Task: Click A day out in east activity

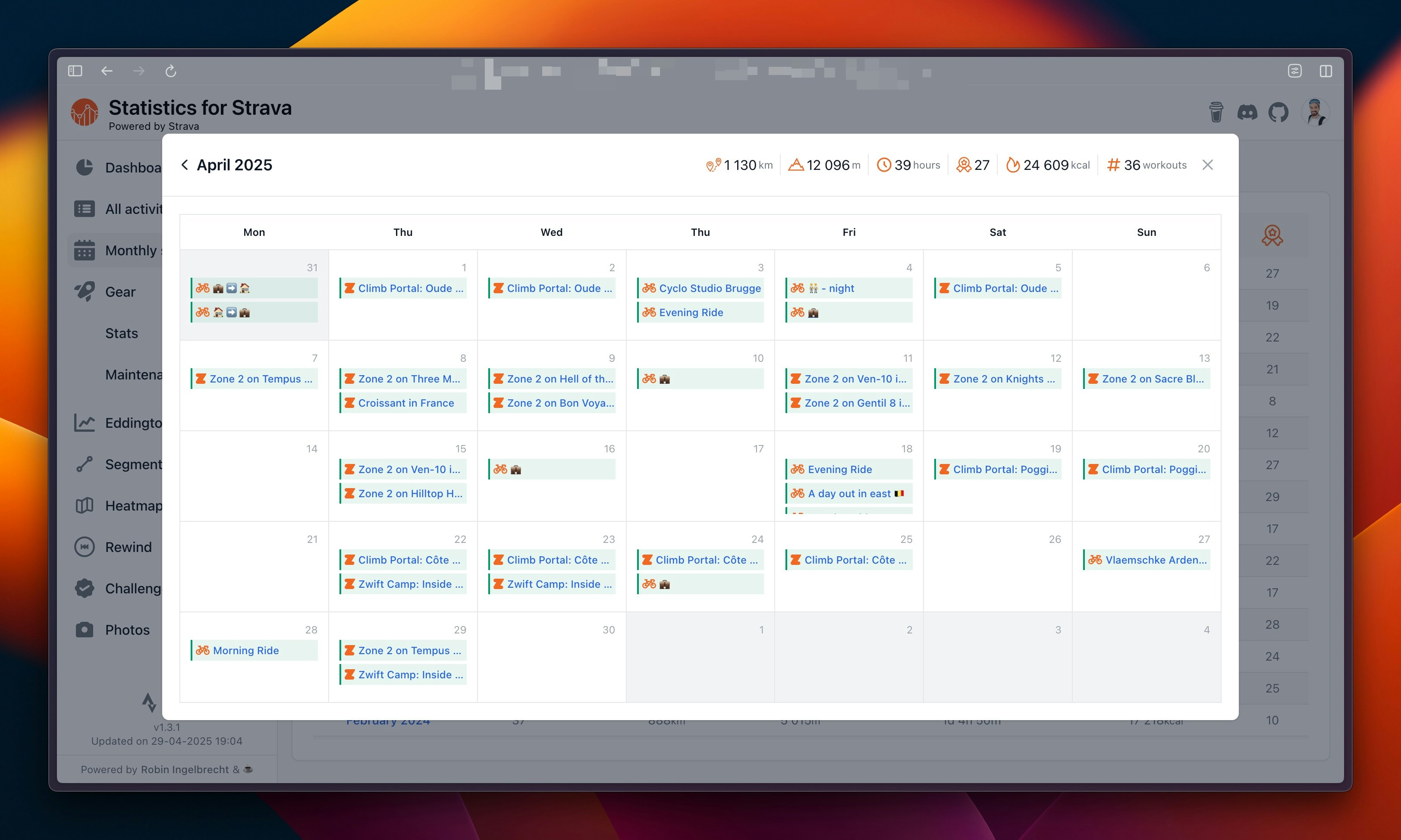Action: click(848, 494)
